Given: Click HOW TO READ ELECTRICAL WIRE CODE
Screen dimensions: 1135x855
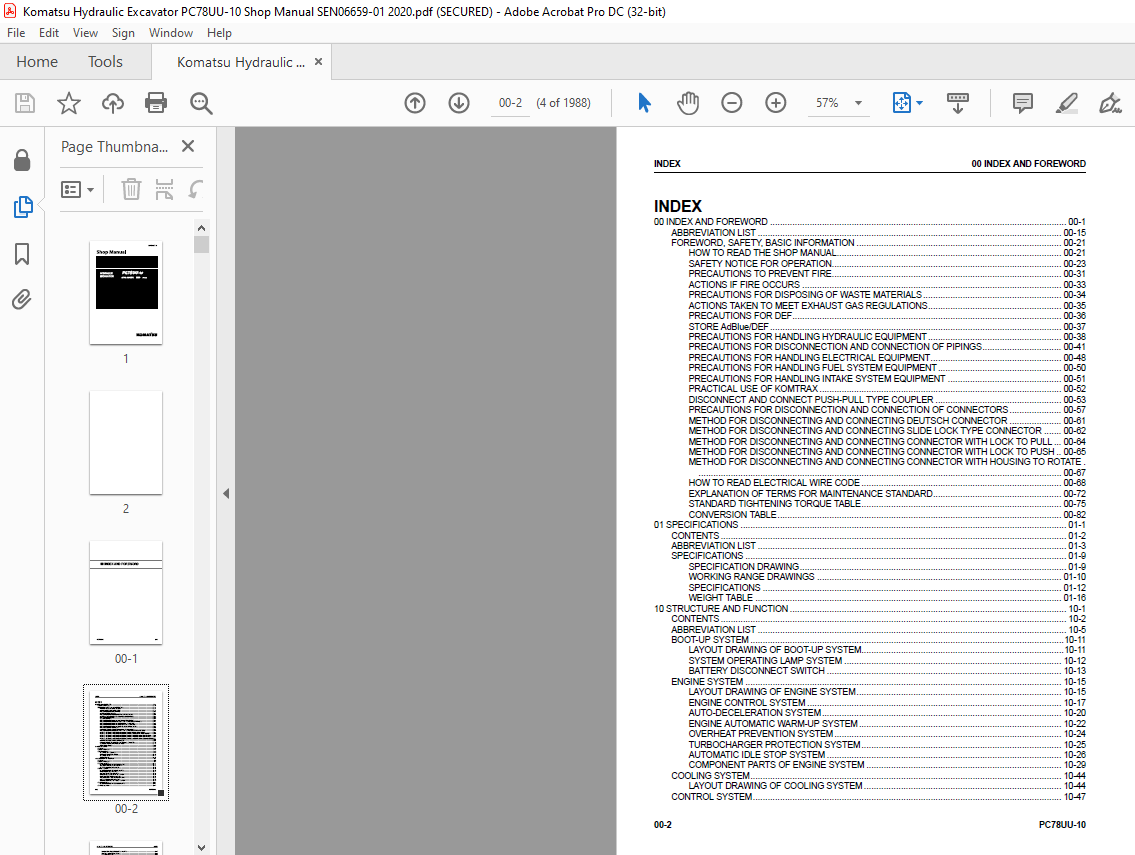Looking at the screenshot, I should coord(887,482).
